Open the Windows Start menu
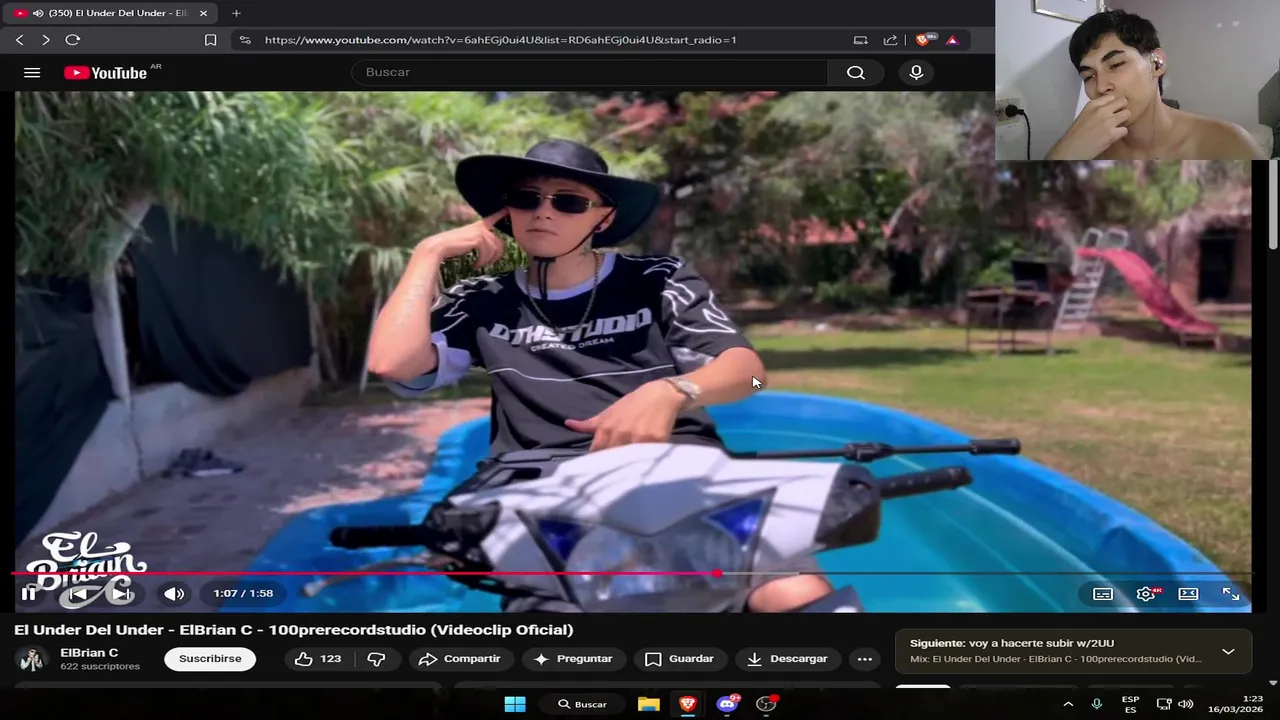Image resolution: width=1280 pixels, height=720 pixels. coord(515,704)
